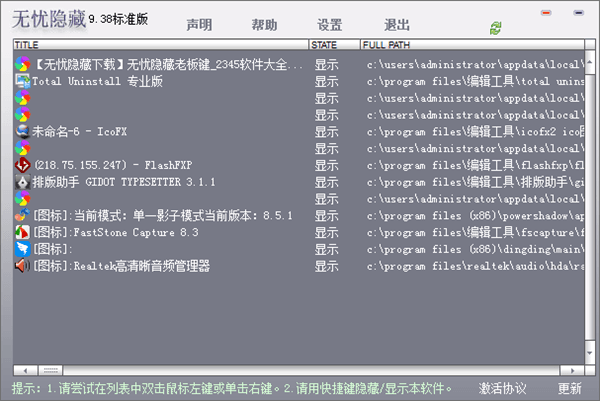This screenshot has width=600, height=401.
Task: Click the horizontal scrollbar thumb
Action: tap(51, 370)
